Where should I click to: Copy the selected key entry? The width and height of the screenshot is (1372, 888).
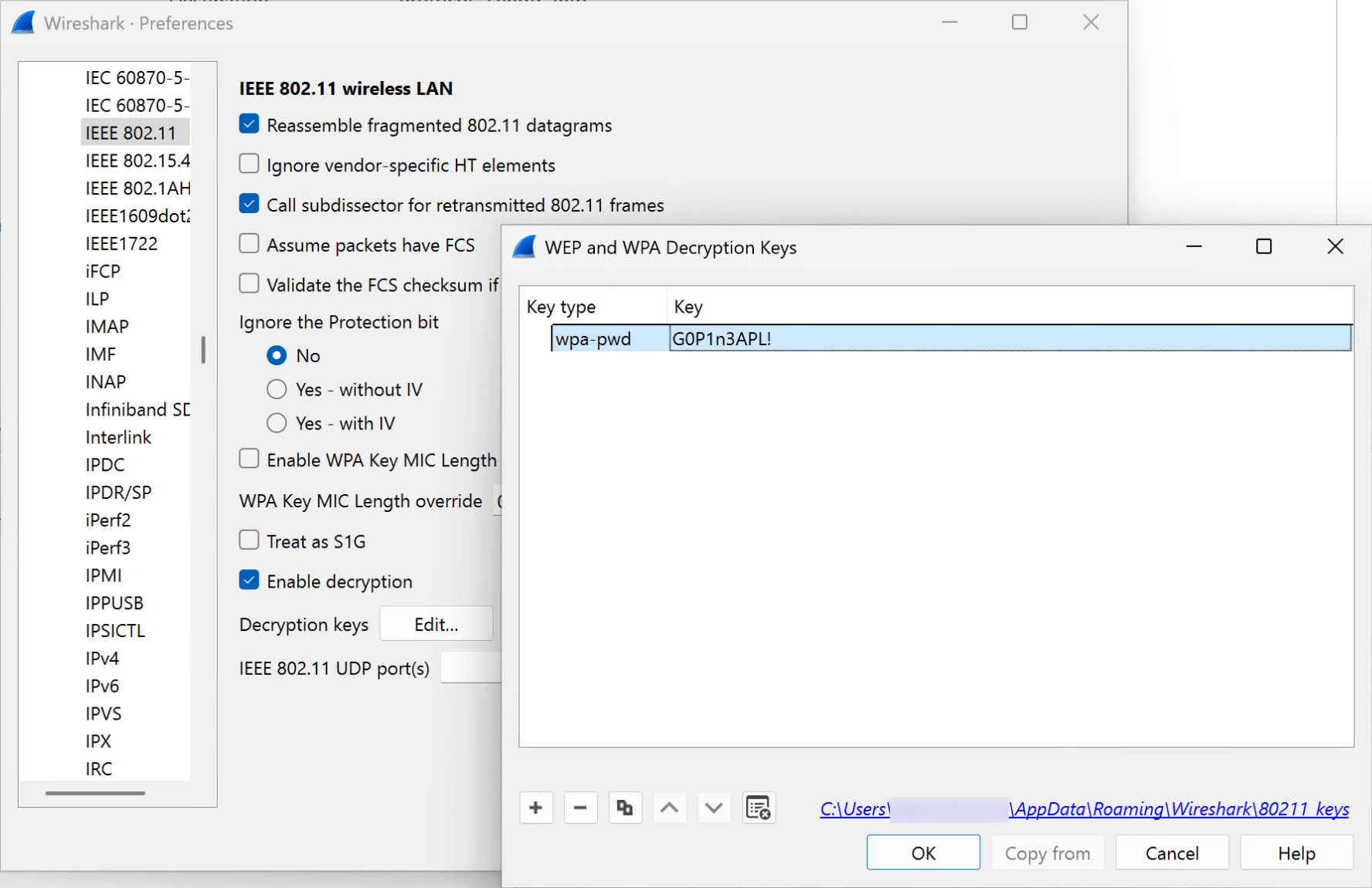tap(625, 808)
